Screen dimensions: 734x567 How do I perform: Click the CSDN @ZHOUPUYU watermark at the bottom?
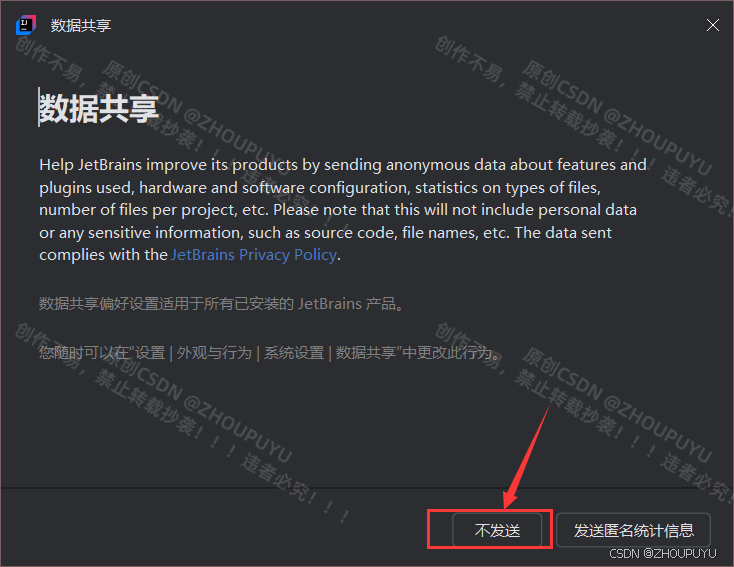tap(663, 554)
